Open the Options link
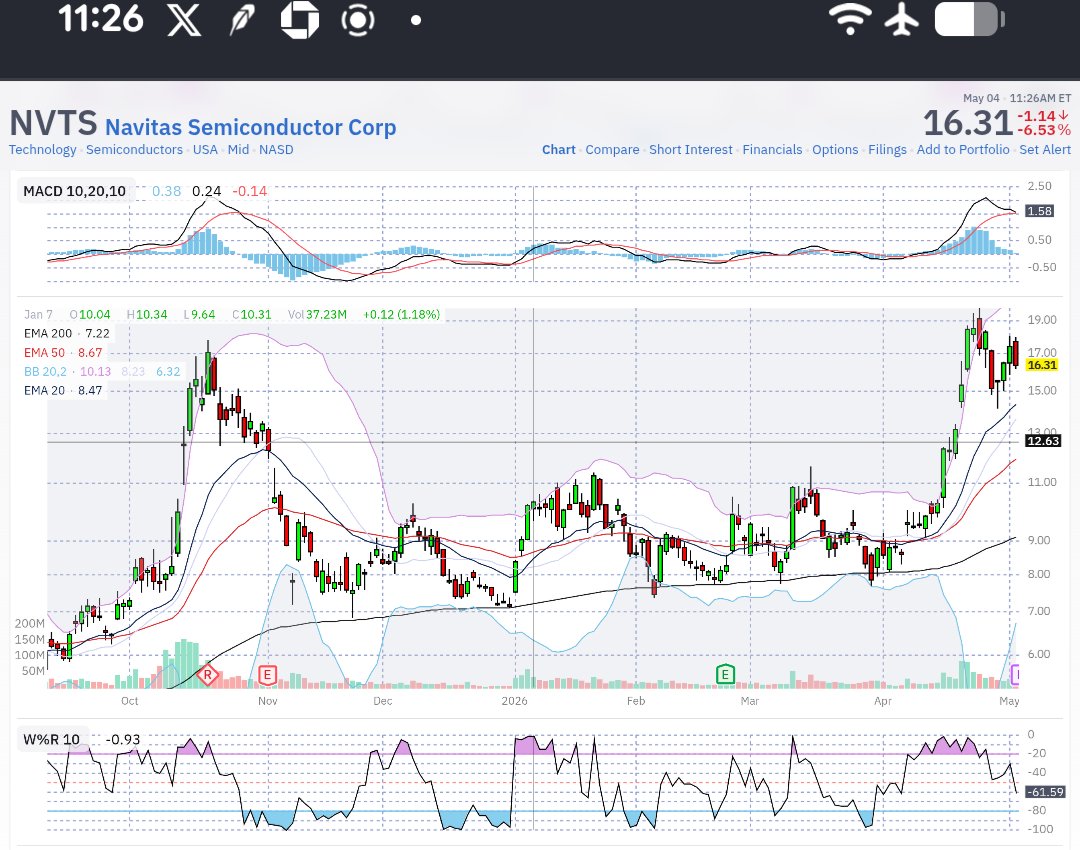This screenshot has height=850, width=1080. (x=835, y=149)
